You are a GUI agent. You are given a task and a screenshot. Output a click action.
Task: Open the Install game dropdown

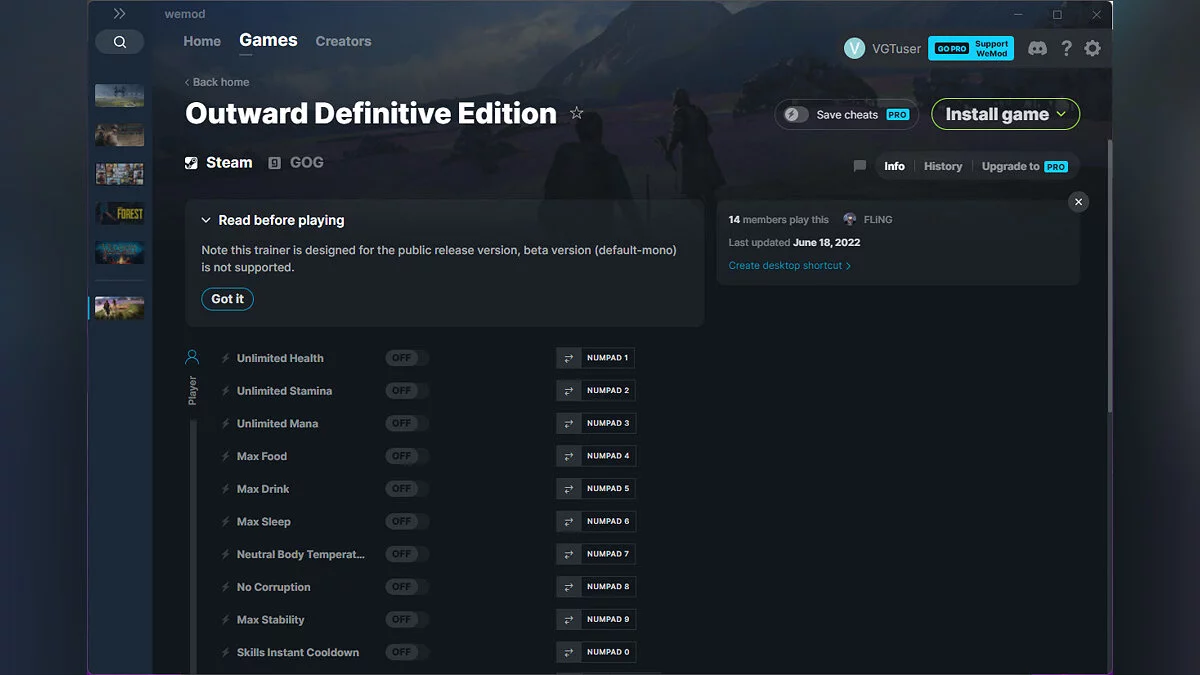(x=1005, y=114)
